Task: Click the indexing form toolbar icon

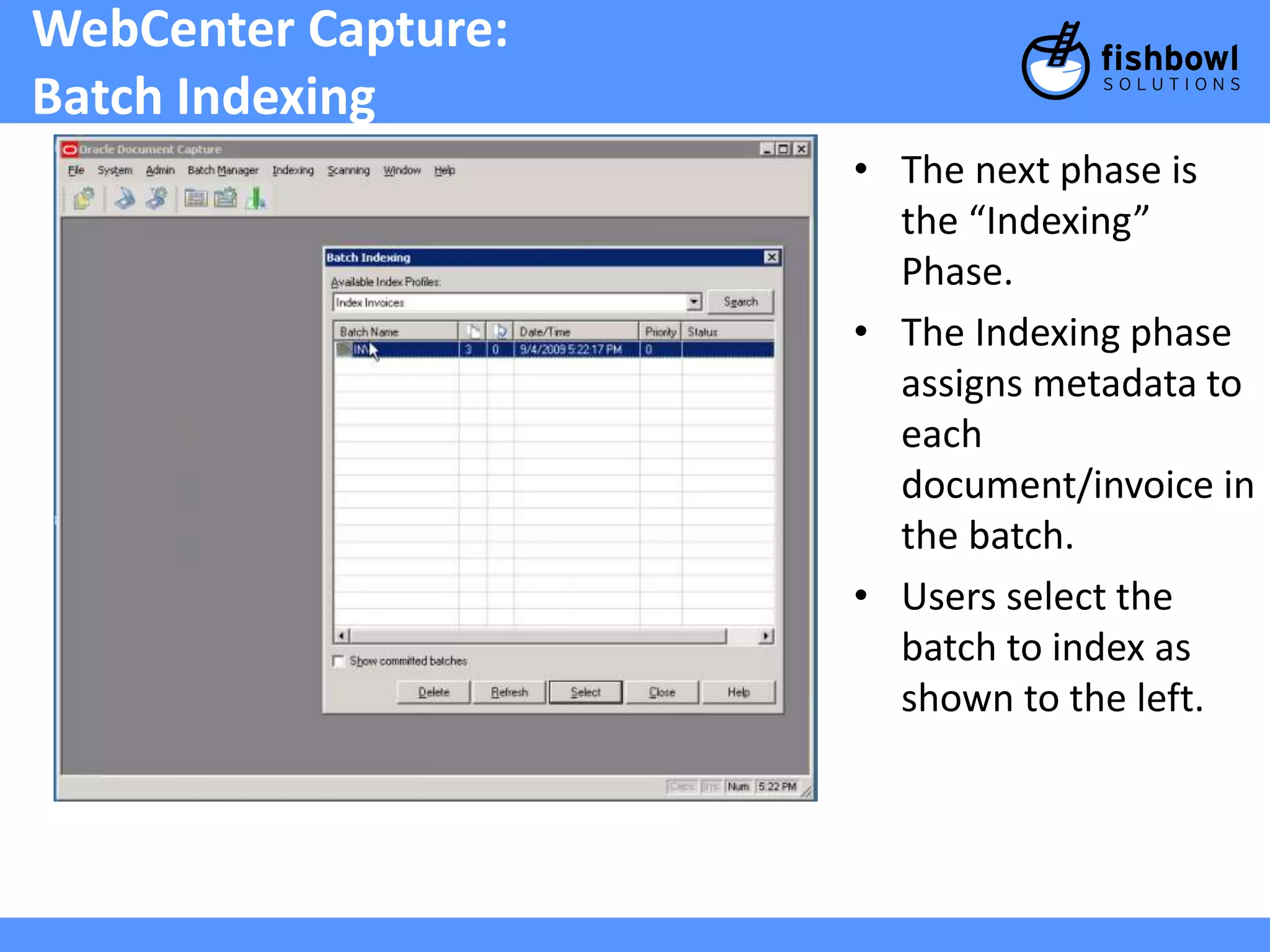Action: click(x=196, y=199)
